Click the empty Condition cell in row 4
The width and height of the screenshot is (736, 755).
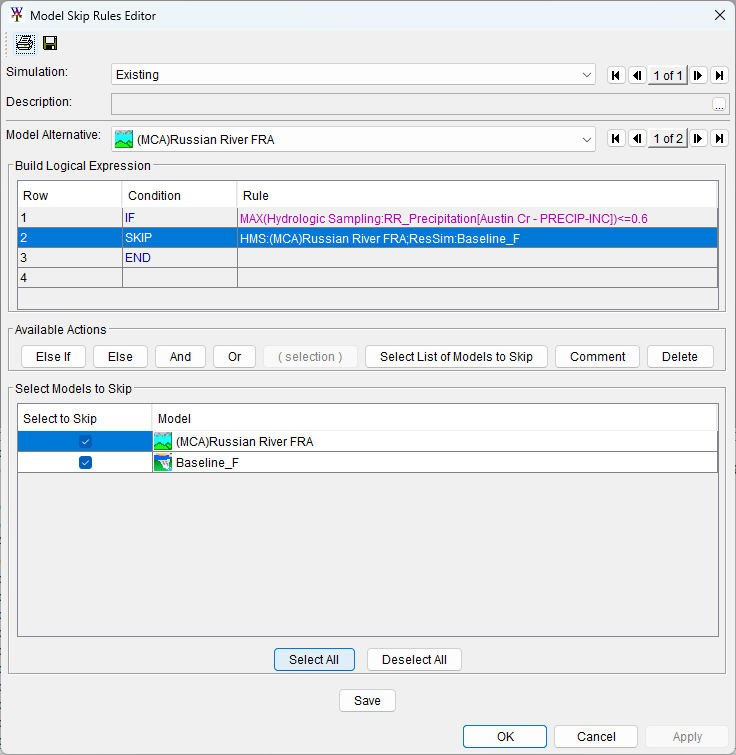[x=180, y=278]
